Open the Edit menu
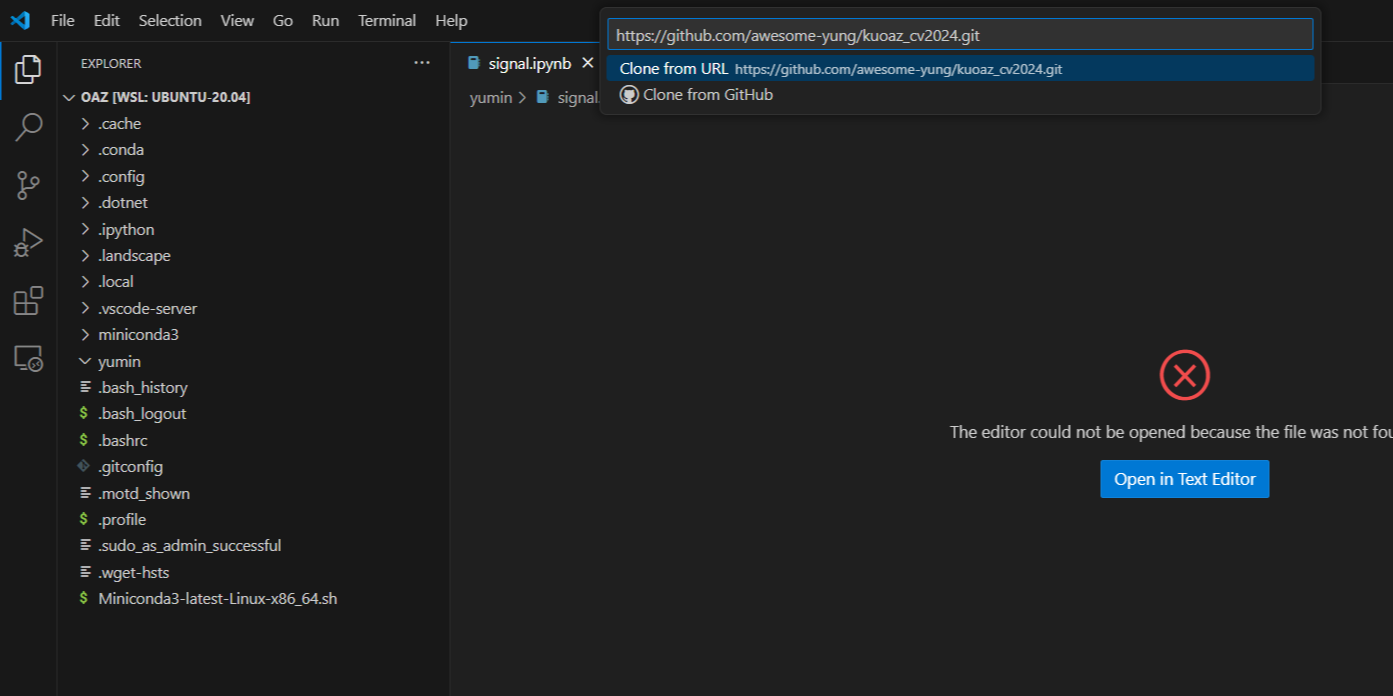 pos(106,20)
